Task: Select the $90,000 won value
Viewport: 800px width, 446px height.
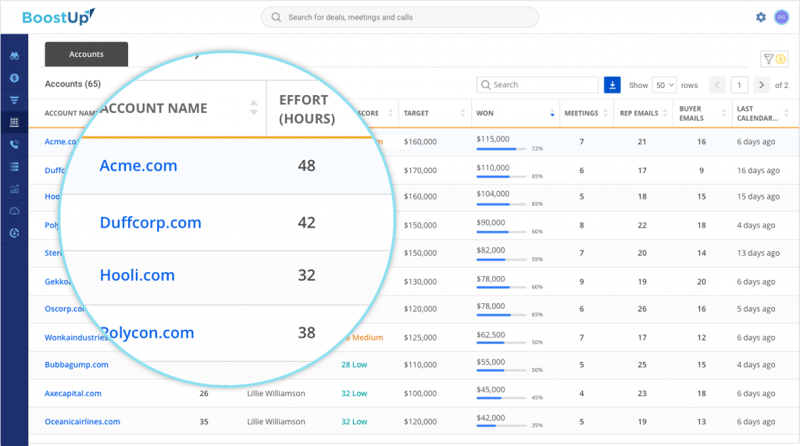Action: 491,222
